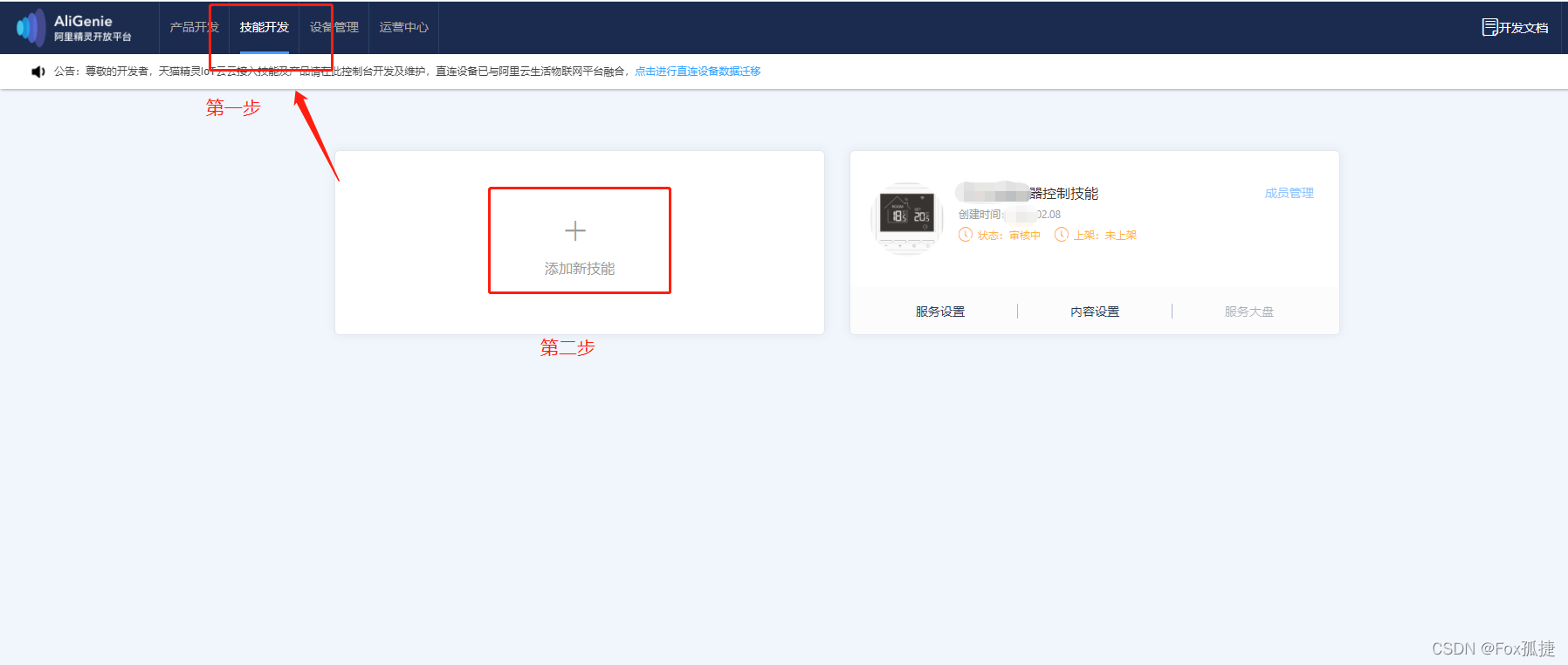Open the 产品开发 tab
Viewport: 1568px width, 665px height.
pyautogui.click(x=194, y=27)
